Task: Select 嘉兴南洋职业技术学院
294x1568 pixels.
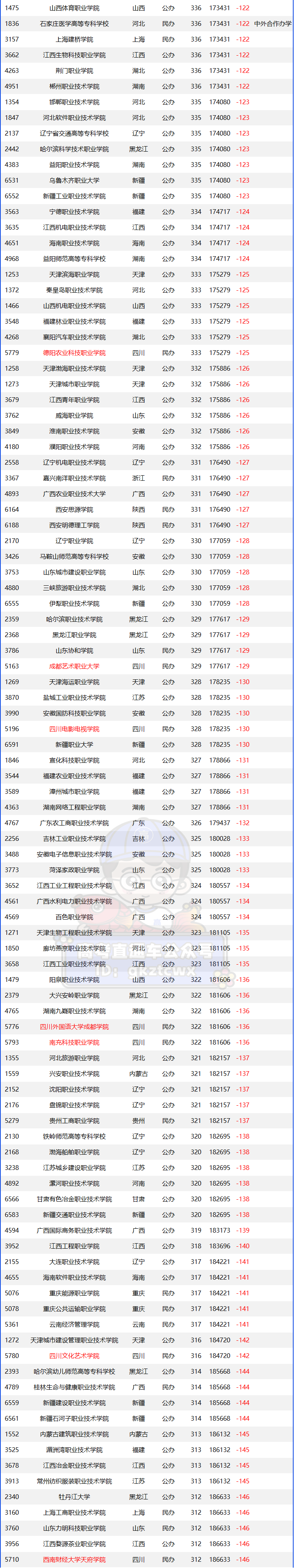Action: (74, 478)
